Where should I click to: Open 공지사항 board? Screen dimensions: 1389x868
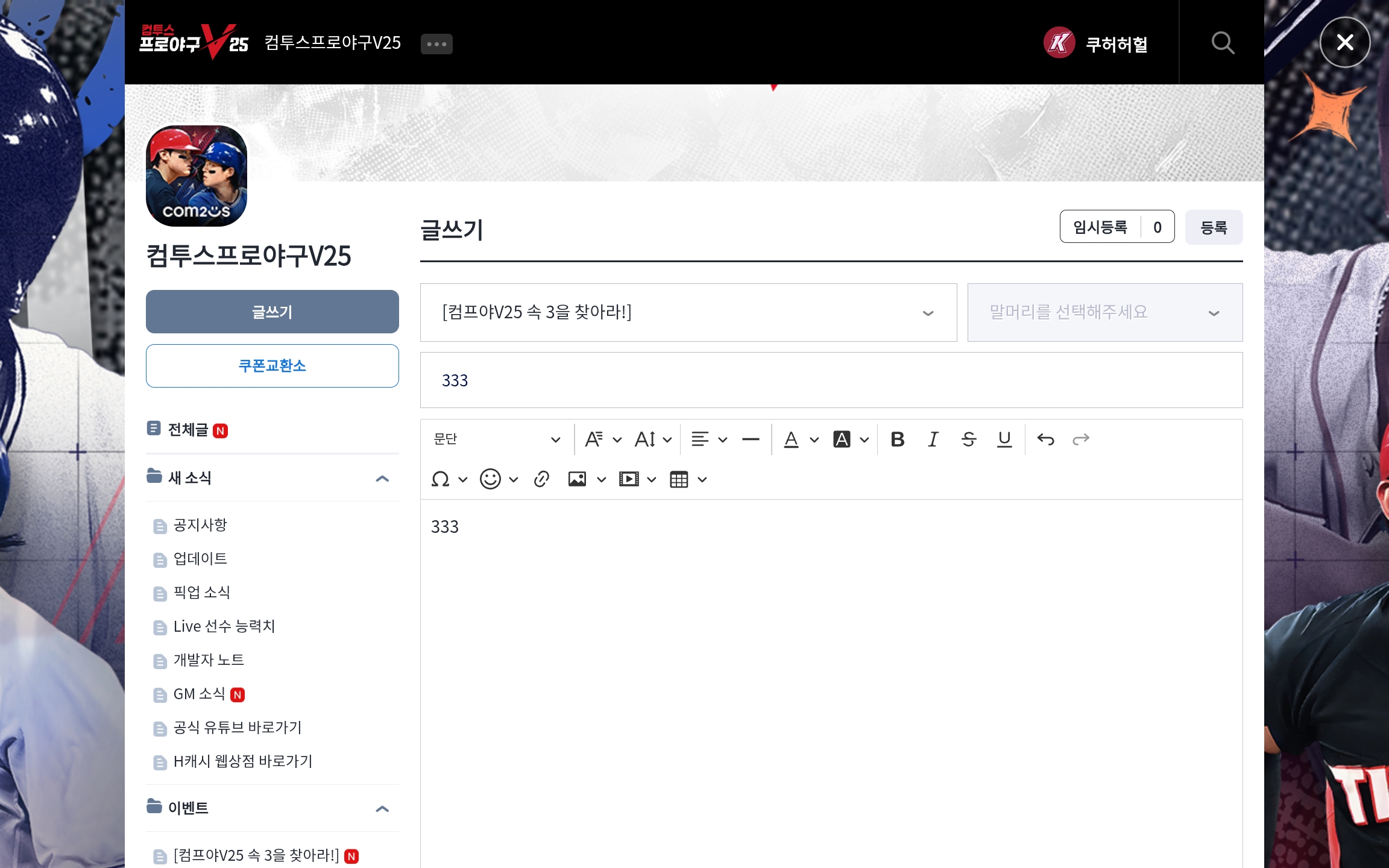click(x=200, y=525)
